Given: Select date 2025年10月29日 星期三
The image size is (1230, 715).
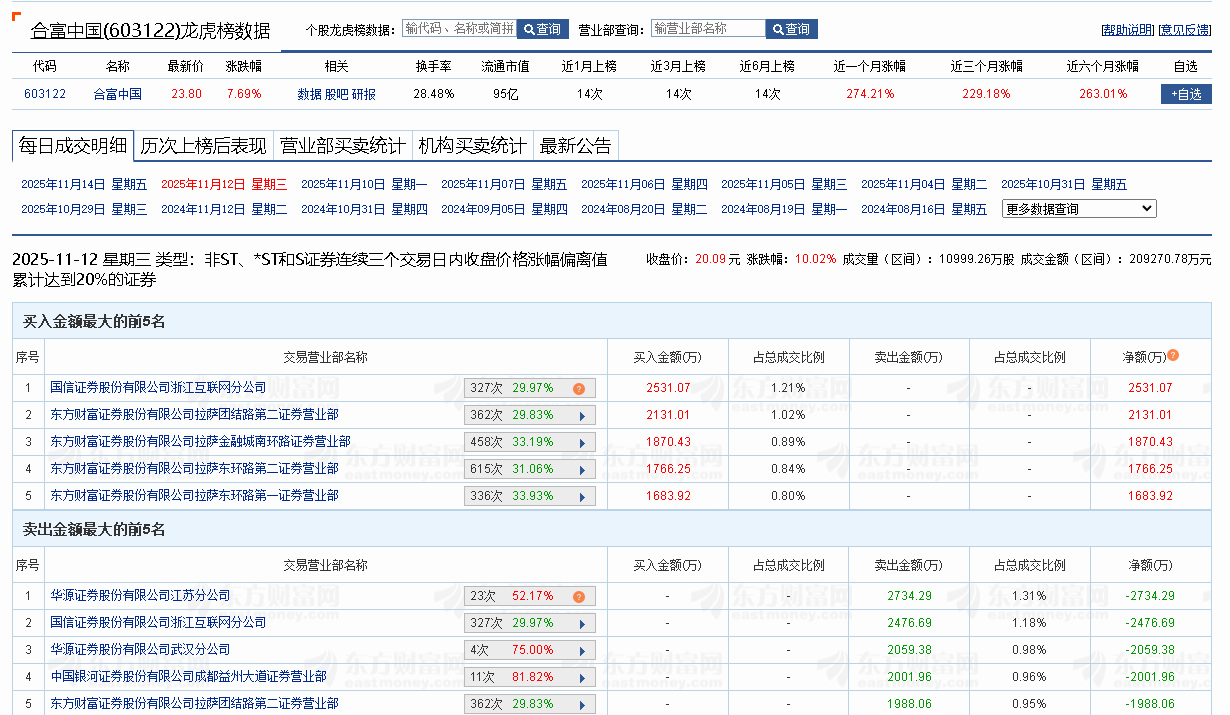Looking at the screenshot, I should tap(84, 209).
